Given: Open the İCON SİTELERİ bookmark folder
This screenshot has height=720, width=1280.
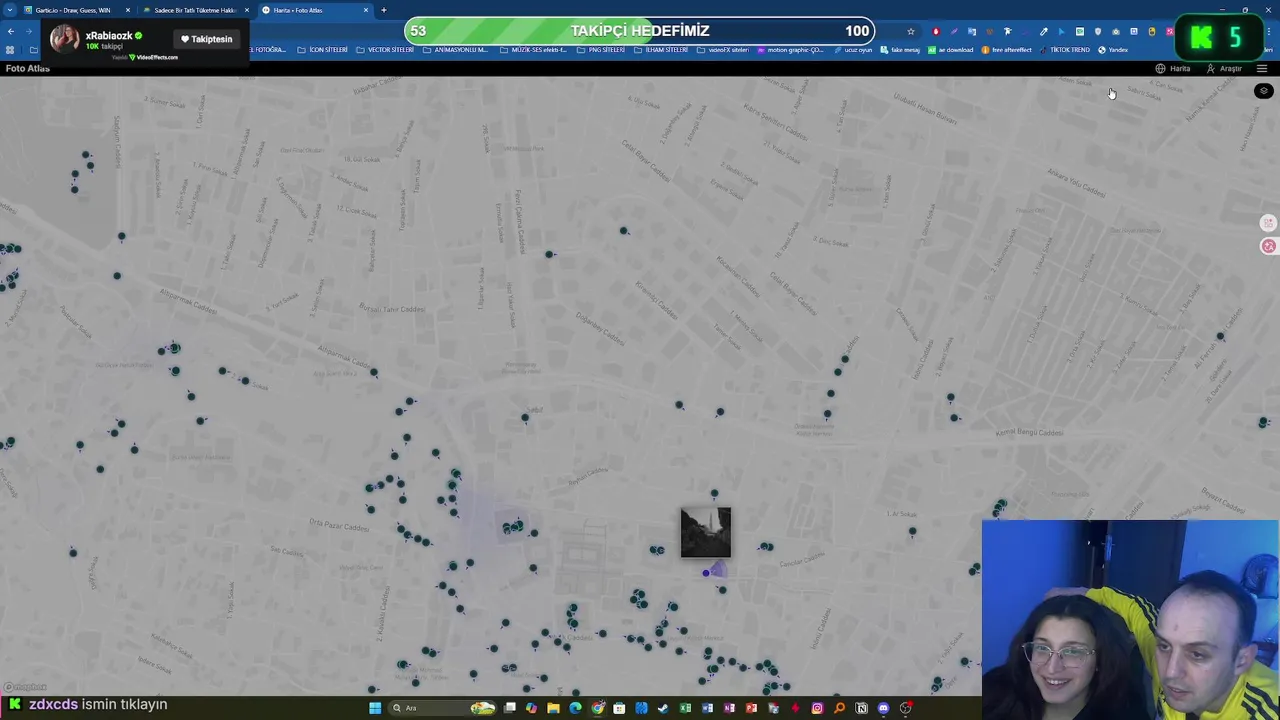Looking at the screenshot, I should [323, 50].
